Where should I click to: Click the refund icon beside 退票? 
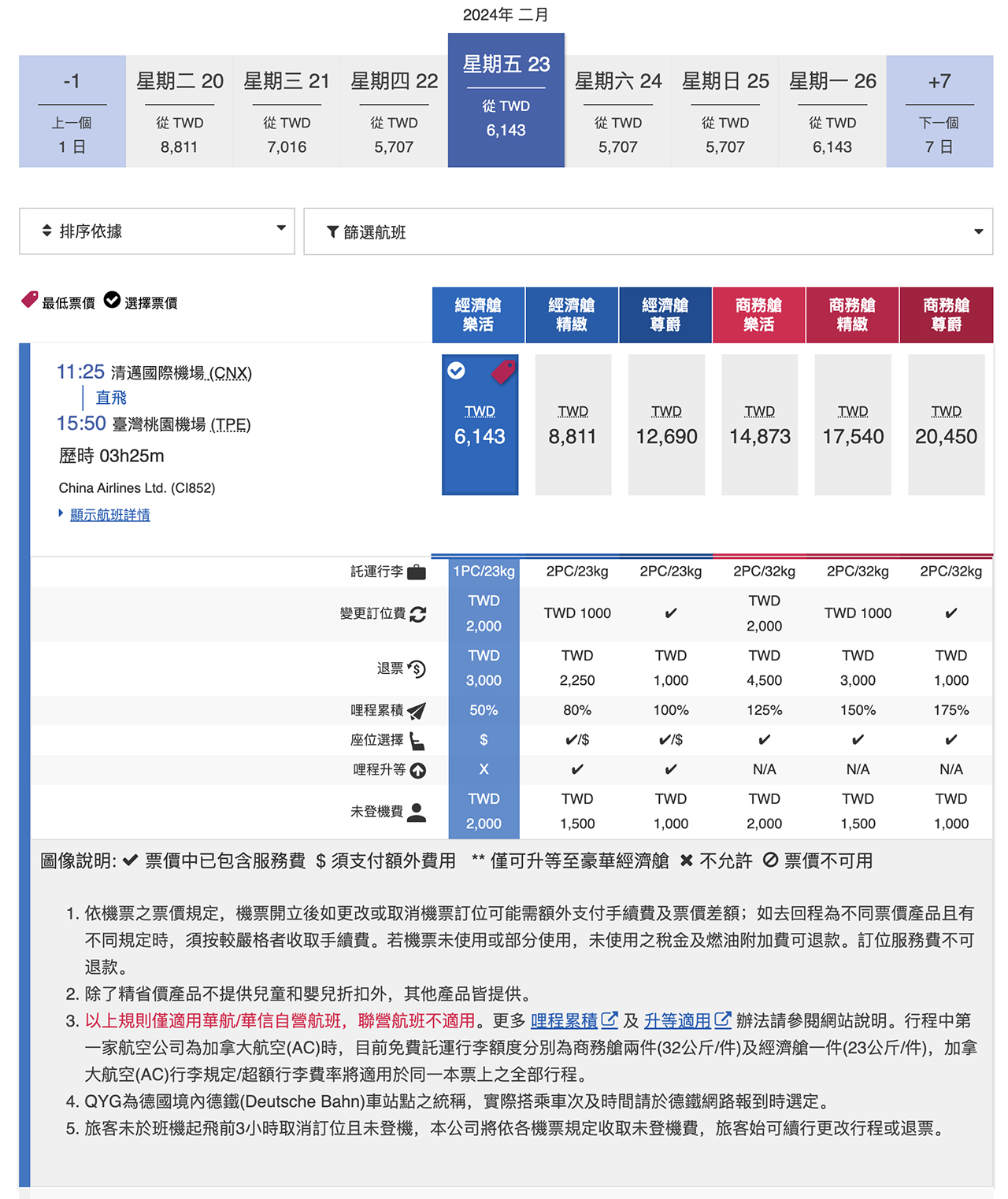tap(417, 668)
